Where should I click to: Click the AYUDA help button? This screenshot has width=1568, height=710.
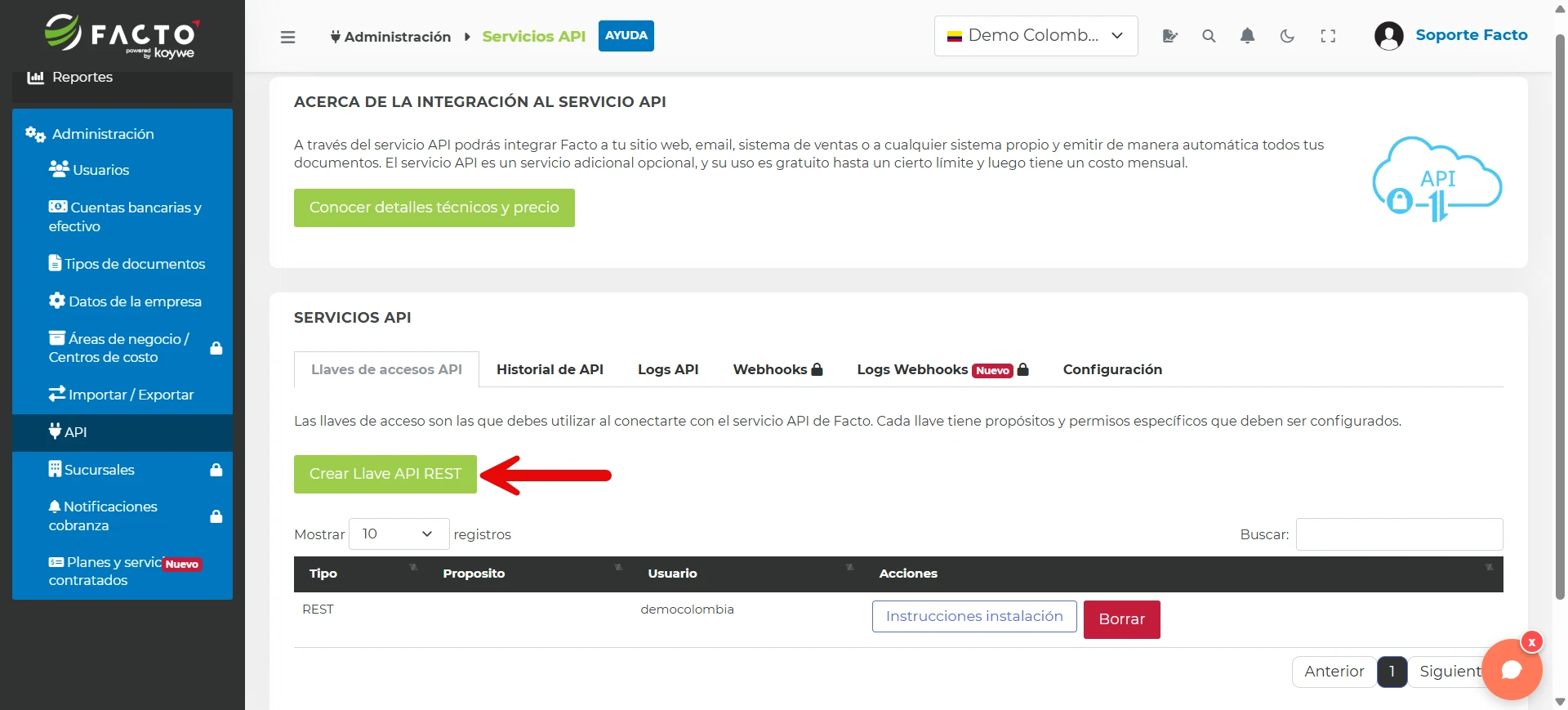click(626, 36)
